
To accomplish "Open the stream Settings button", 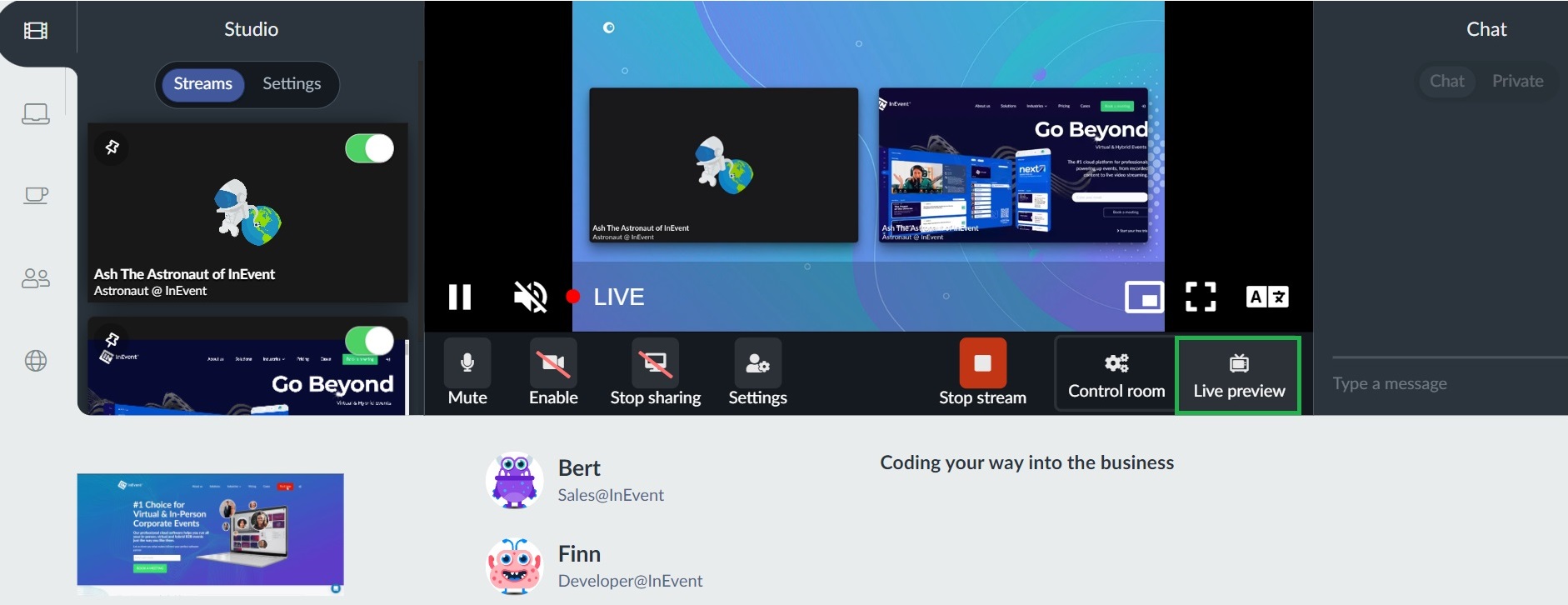I will click(757, 373).
